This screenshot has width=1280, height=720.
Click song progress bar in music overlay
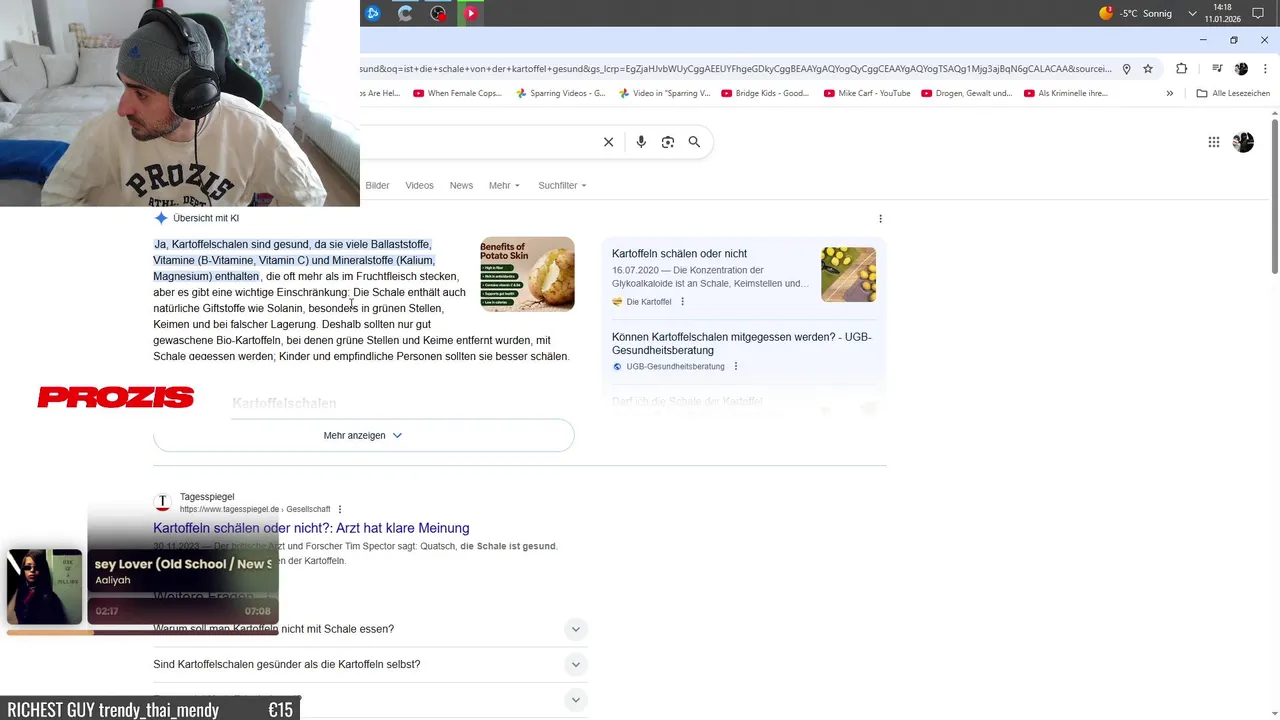tap(142, 632)
